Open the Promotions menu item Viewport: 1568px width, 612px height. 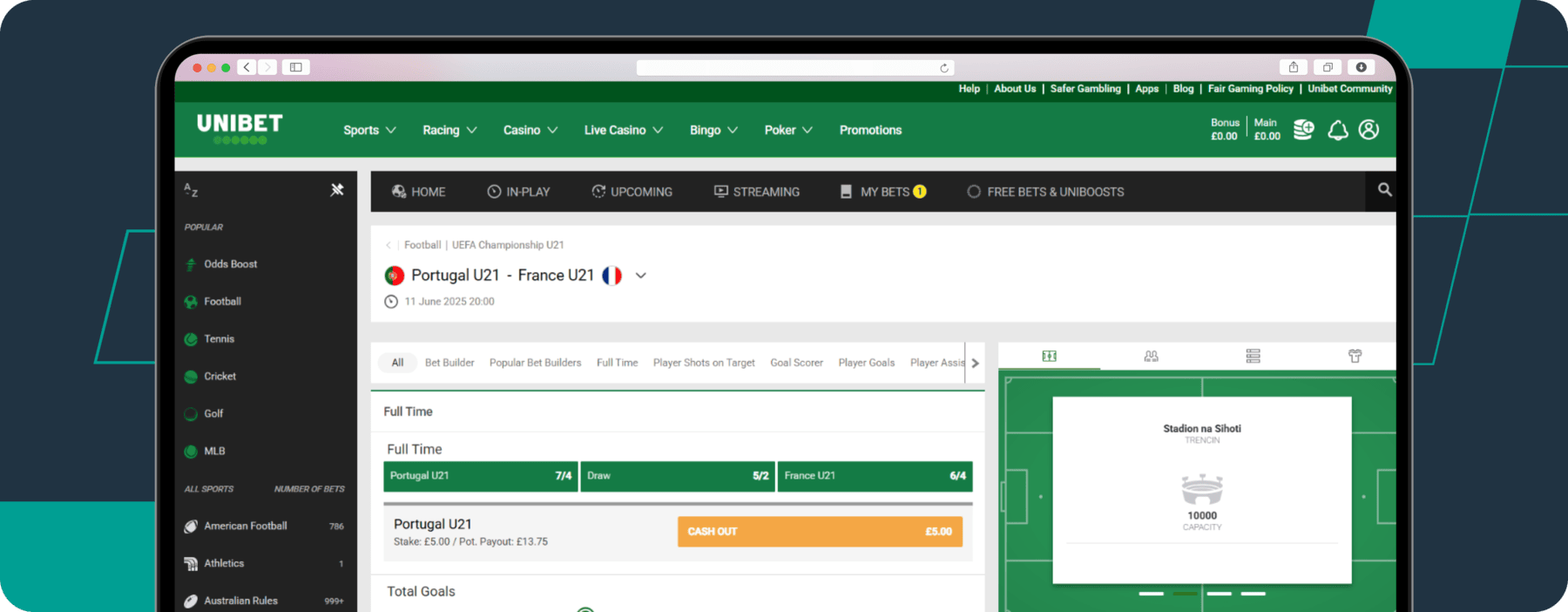870,130
